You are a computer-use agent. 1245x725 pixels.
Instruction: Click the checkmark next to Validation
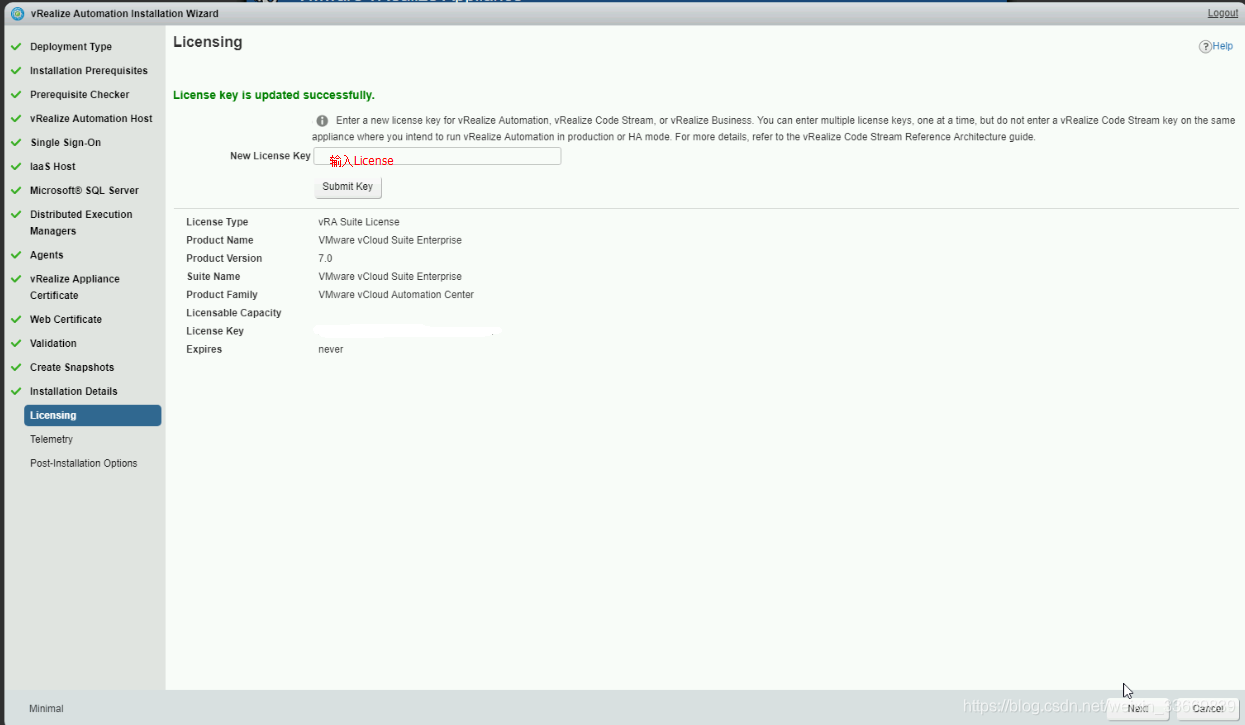[x=16, y=344]
